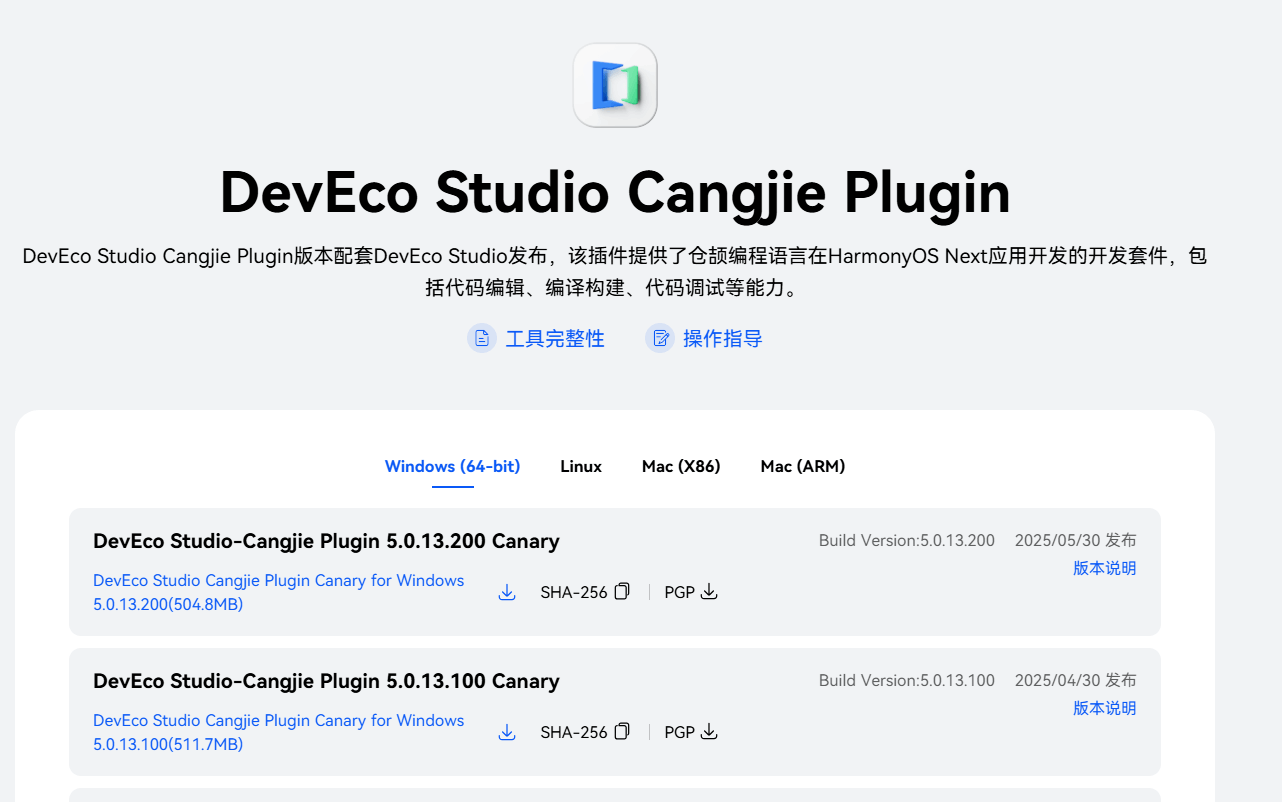
Task: Select the Windows (64-bit) tab
Action: 452,466
